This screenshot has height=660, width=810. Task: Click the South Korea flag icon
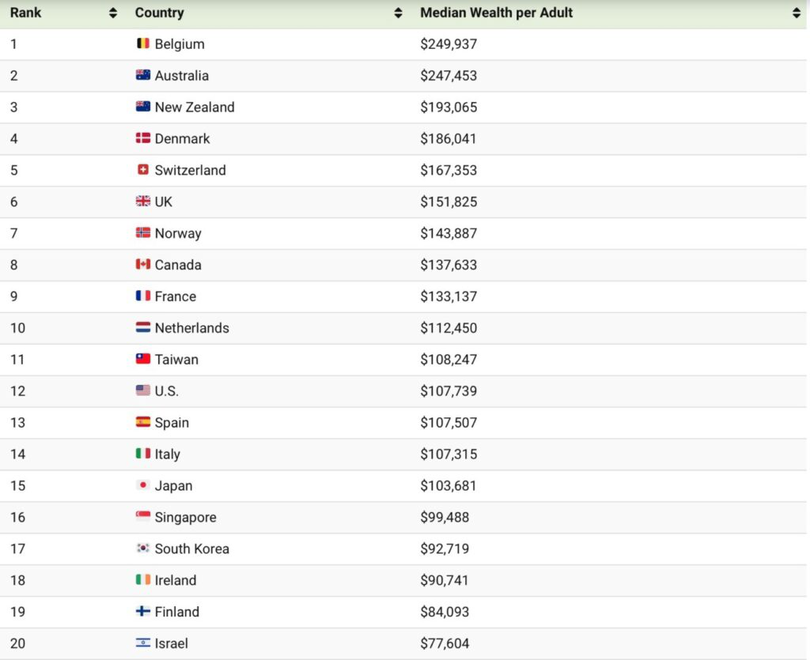pyautogui.click(x=143, y=549)
